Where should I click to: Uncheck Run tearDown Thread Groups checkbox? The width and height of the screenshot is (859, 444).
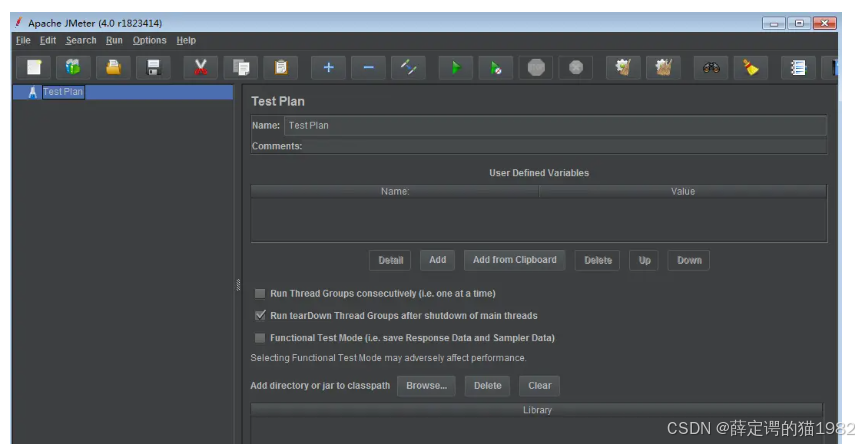click(260, 316)
